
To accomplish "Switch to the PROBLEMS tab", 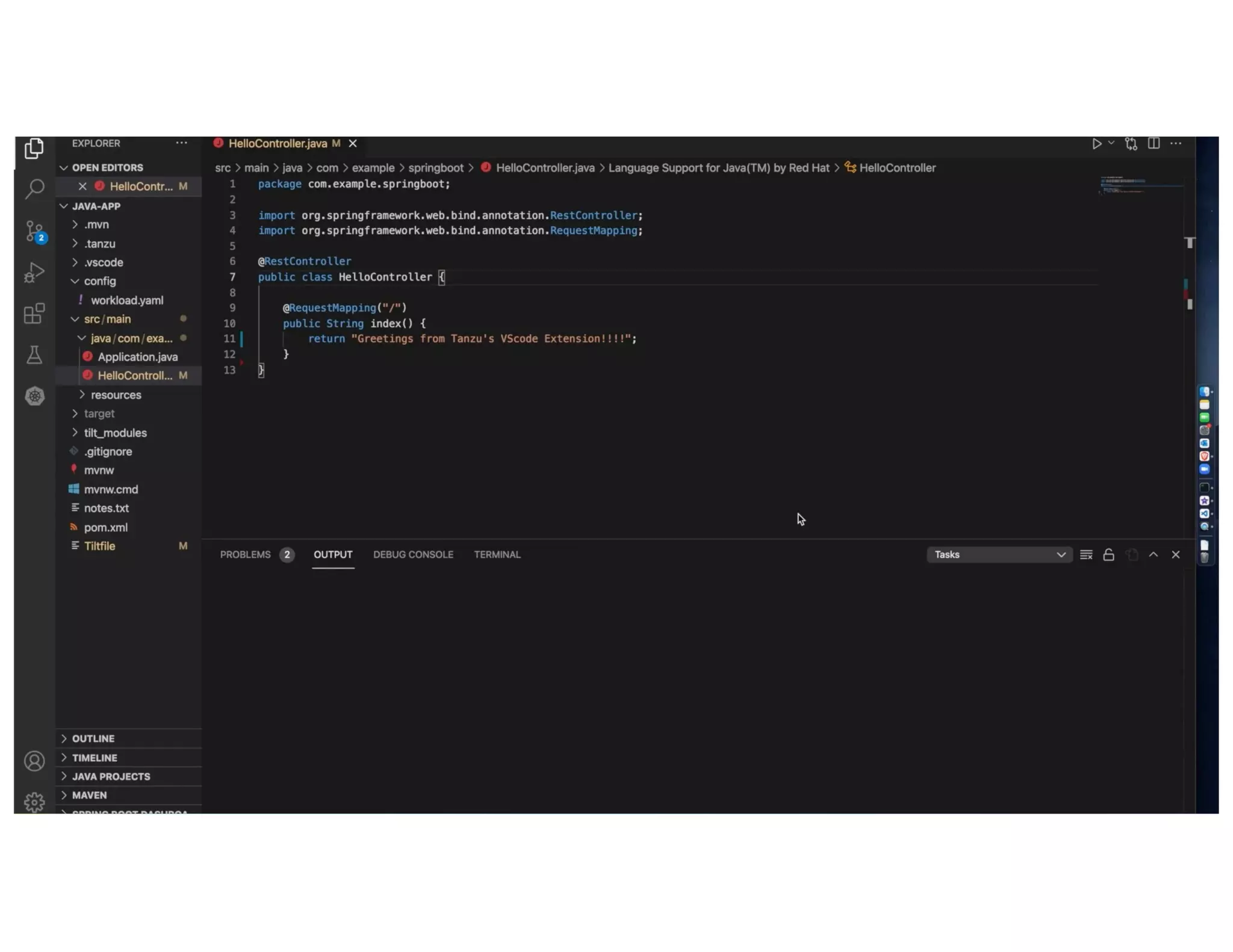I will pos(245,555).
